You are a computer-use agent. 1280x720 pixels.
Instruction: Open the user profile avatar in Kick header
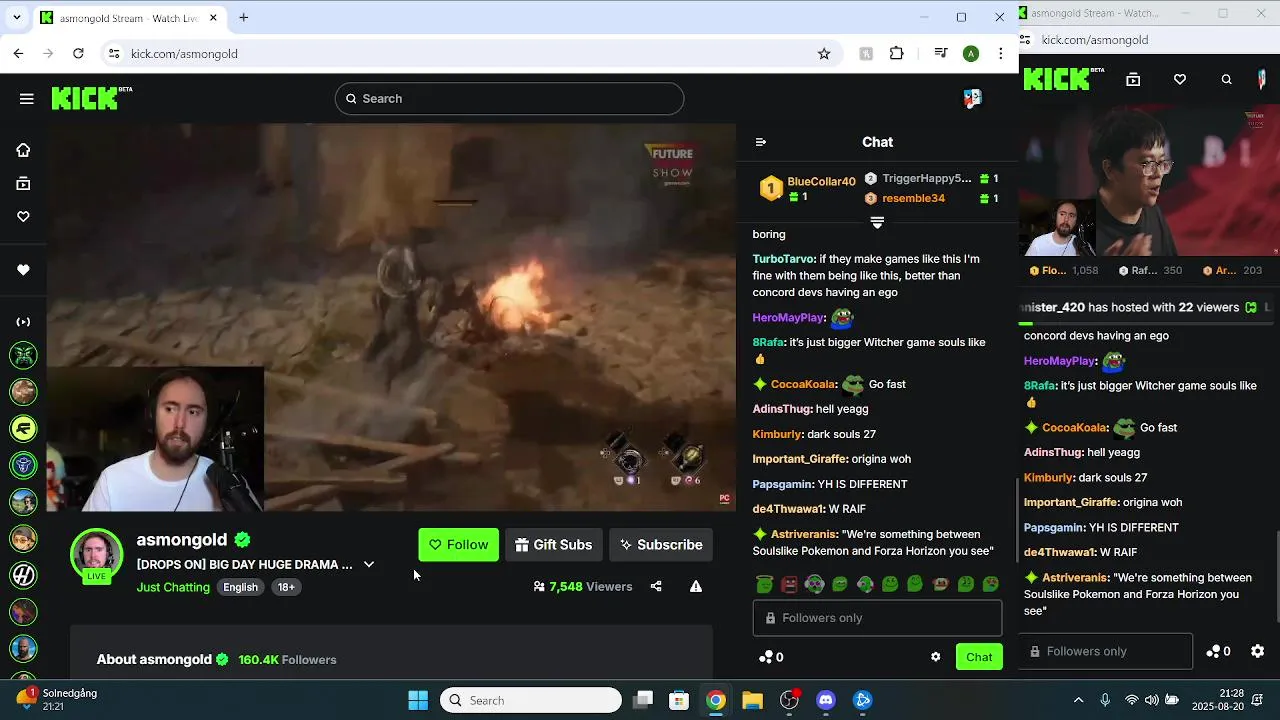pyautogui.click(x=972, y=98)
